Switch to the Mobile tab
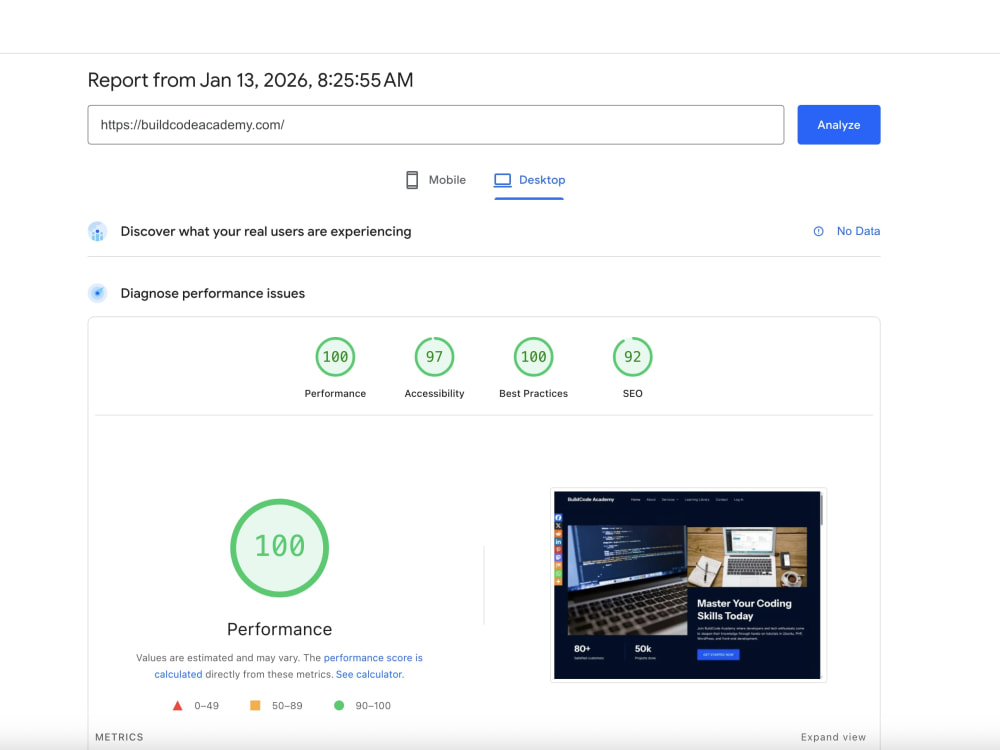The width and height of the screenshot is (1000, 750). (436, 180)
